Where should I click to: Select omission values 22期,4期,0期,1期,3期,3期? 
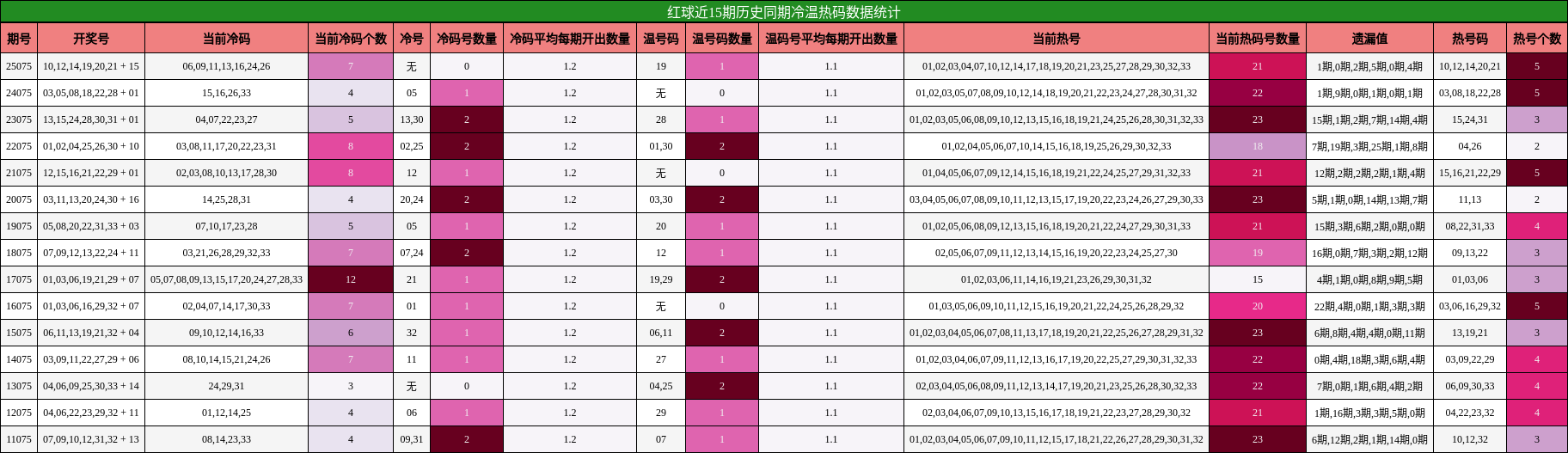pos(1369,306)
